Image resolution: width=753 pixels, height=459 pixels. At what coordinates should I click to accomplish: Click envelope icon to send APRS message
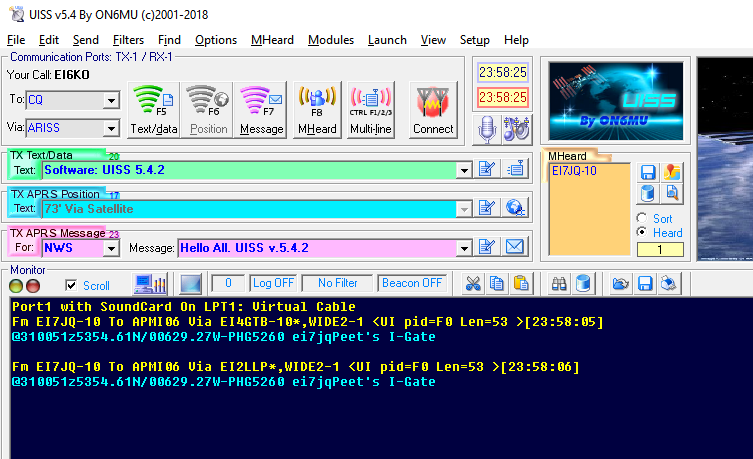click(x=515, y=247)
